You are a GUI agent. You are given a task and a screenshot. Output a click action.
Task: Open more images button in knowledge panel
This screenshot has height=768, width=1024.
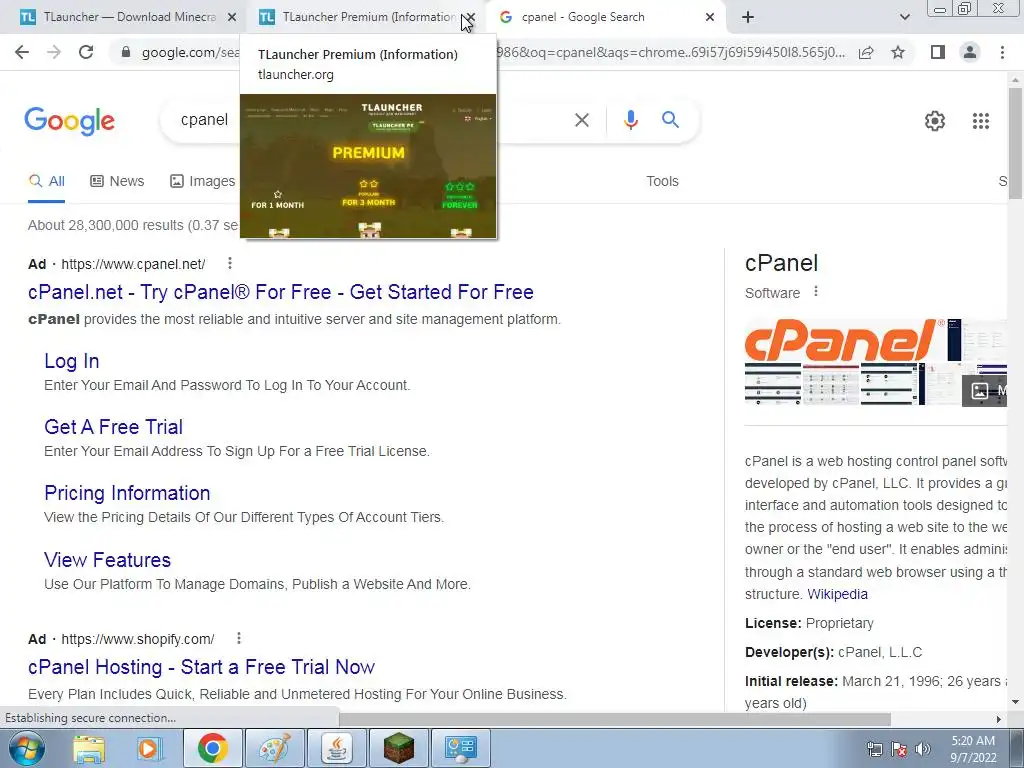click(x=985, y=391)
